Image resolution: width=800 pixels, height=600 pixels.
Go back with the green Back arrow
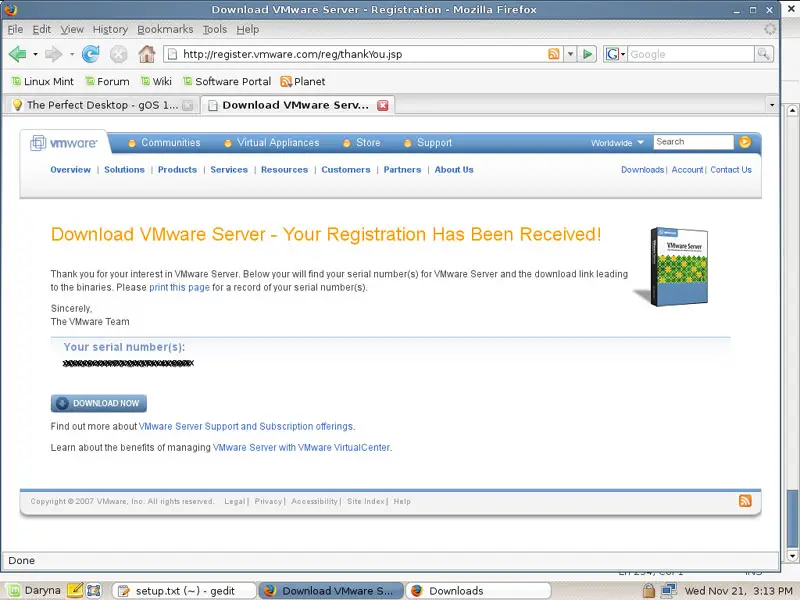[18, 54]
